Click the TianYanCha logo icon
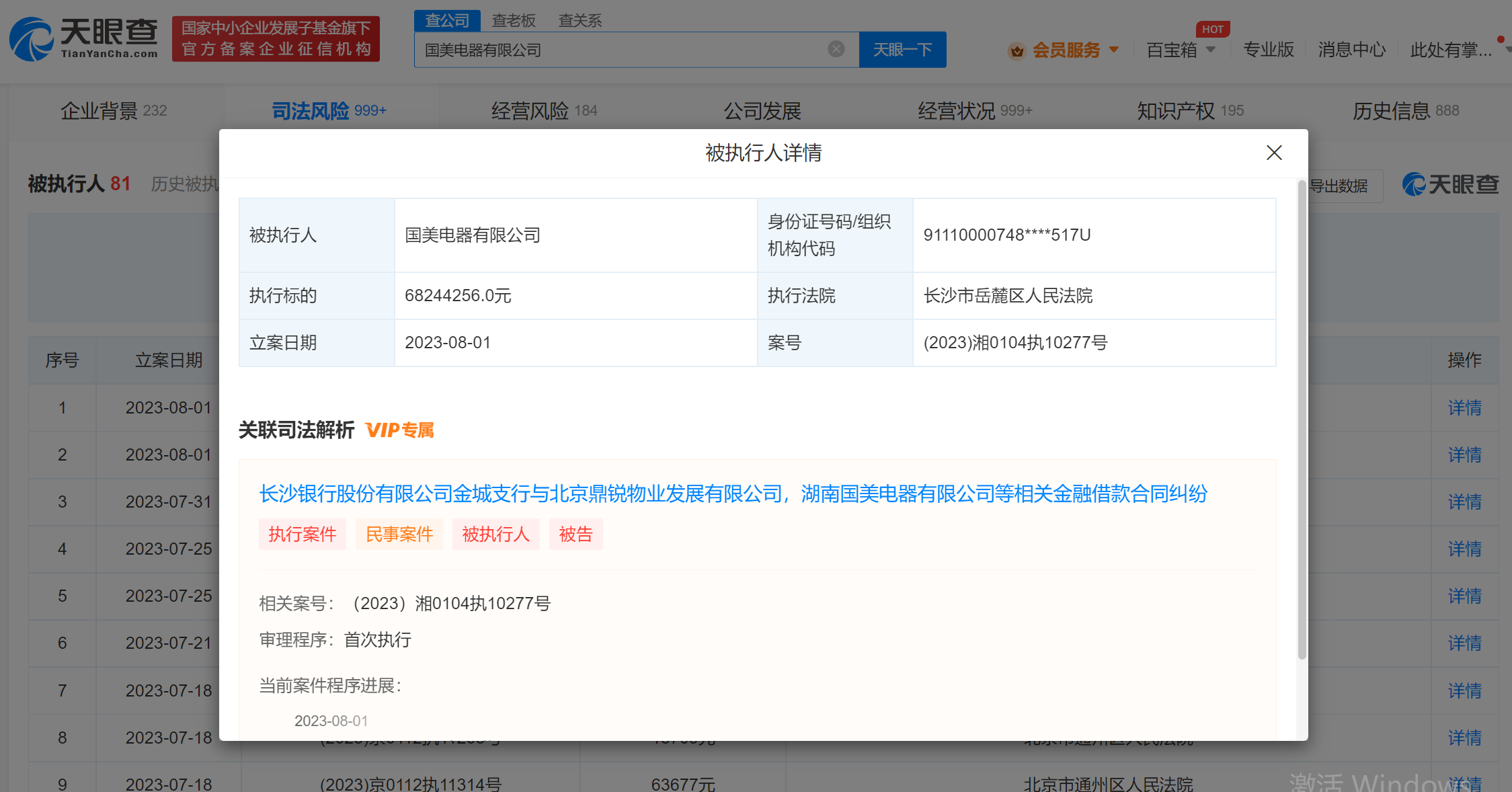Viewport: 1512px width, 792px height. [x=32, y=40]
